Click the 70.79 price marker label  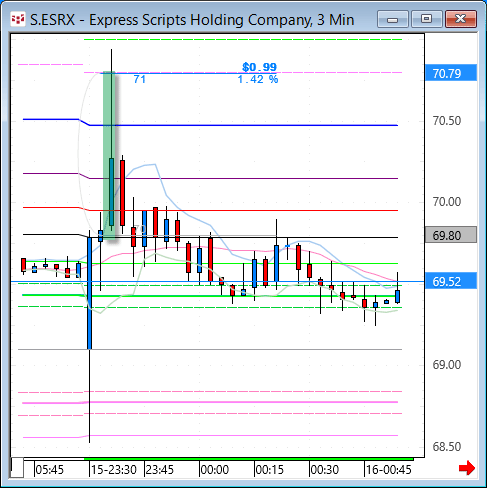(451, 73)
